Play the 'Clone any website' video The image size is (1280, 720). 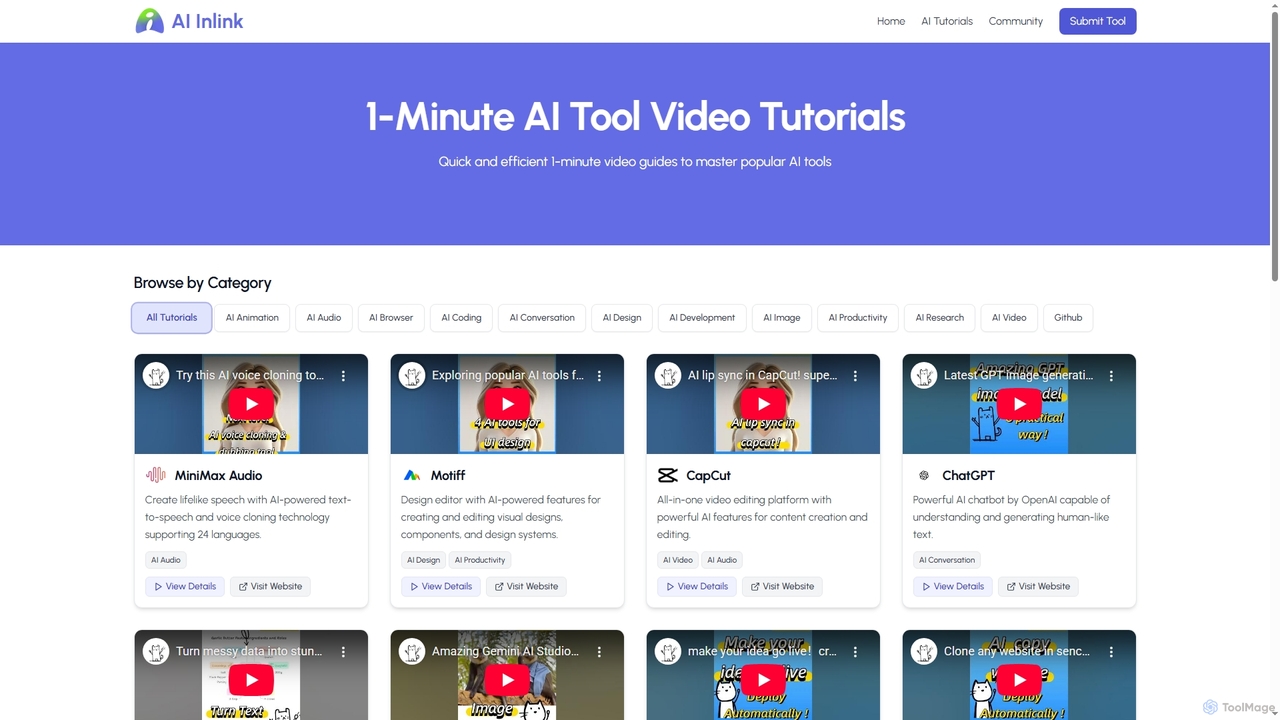[x=1019, y=680]
